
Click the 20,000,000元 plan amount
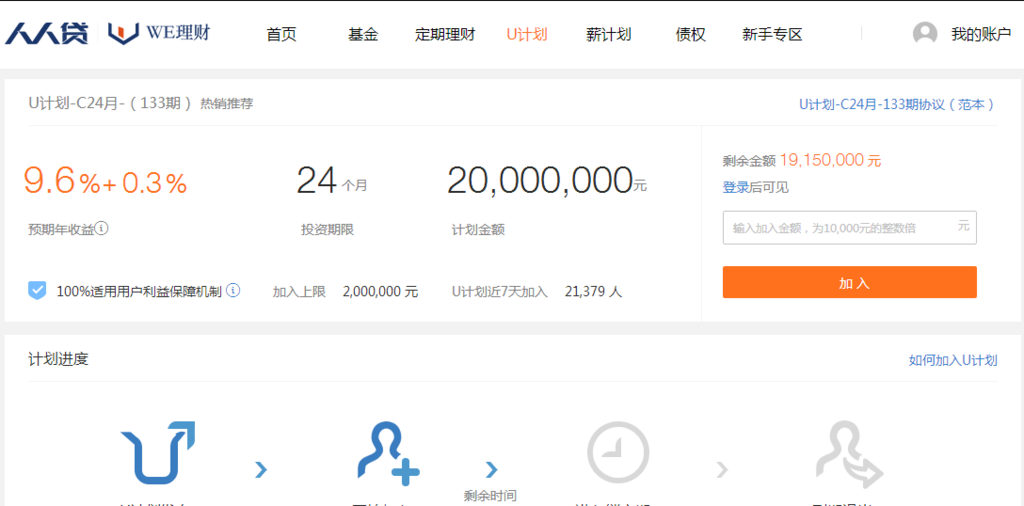coord(547,182)
